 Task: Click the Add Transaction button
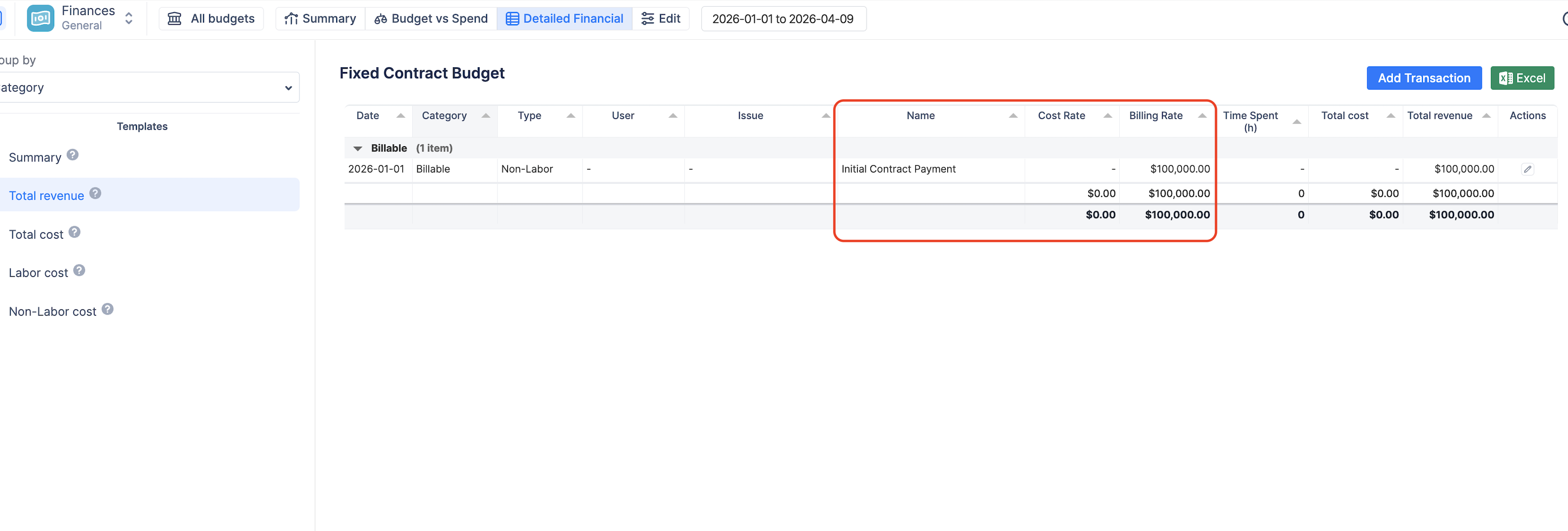[1424, 78]
